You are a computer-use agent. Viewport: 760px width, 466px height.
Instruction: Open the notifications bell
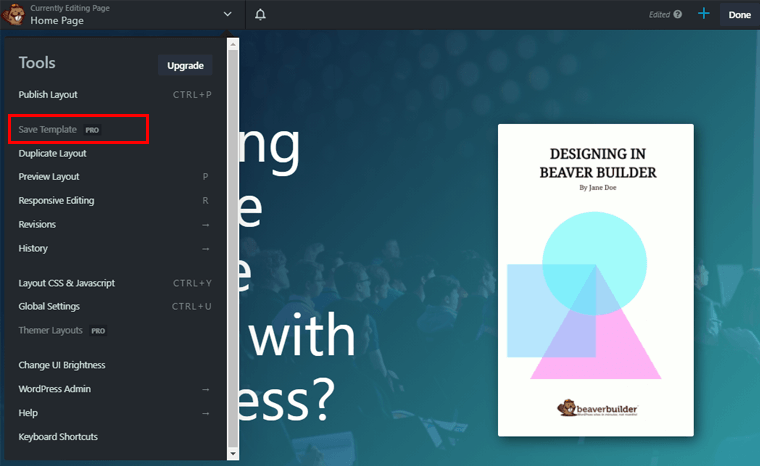pos(261,15)
